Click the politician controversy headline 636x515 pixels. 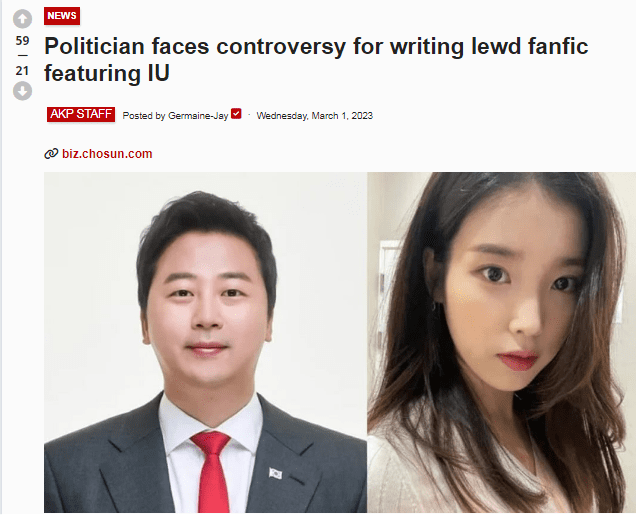[316, 59]
